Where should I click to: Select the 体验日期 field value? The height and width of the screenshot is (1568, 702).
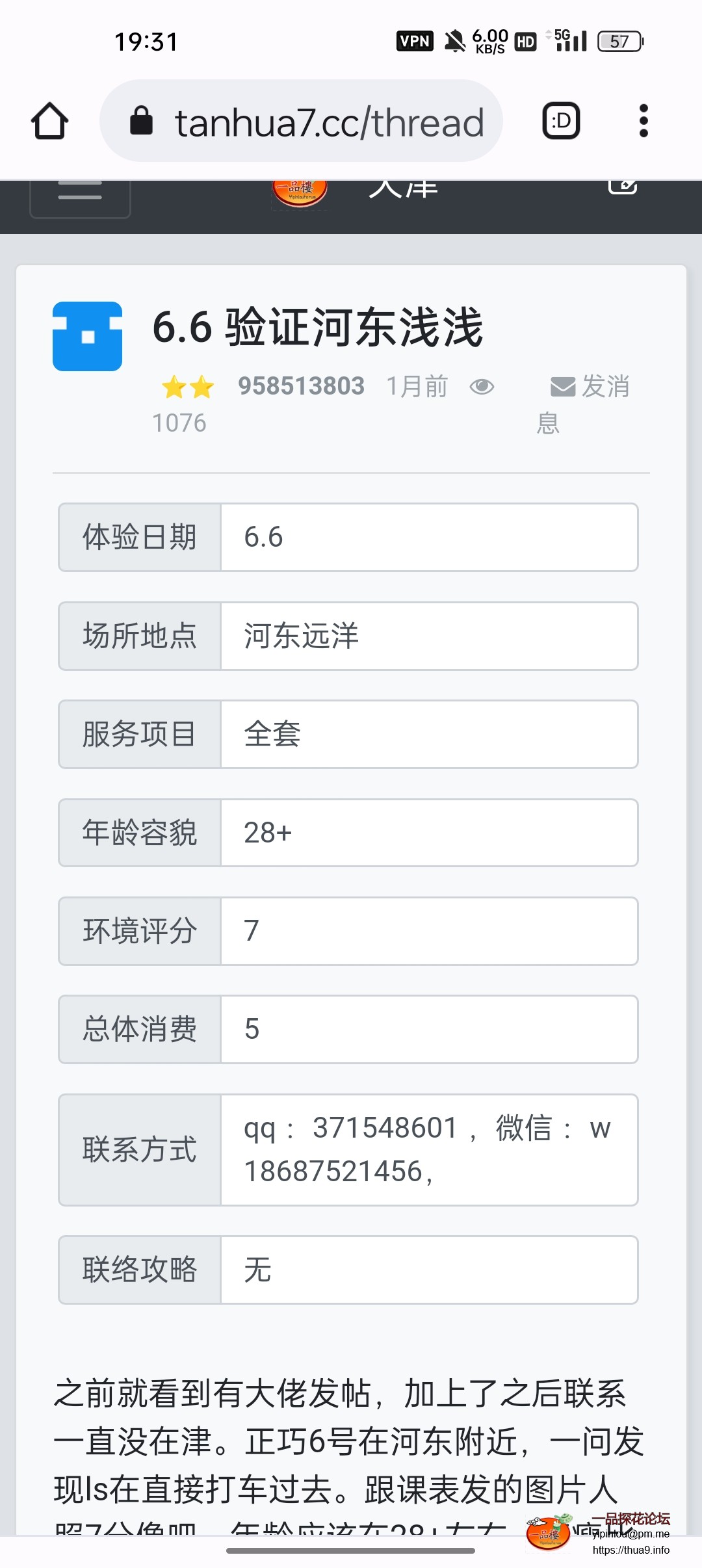coord(429,538)
